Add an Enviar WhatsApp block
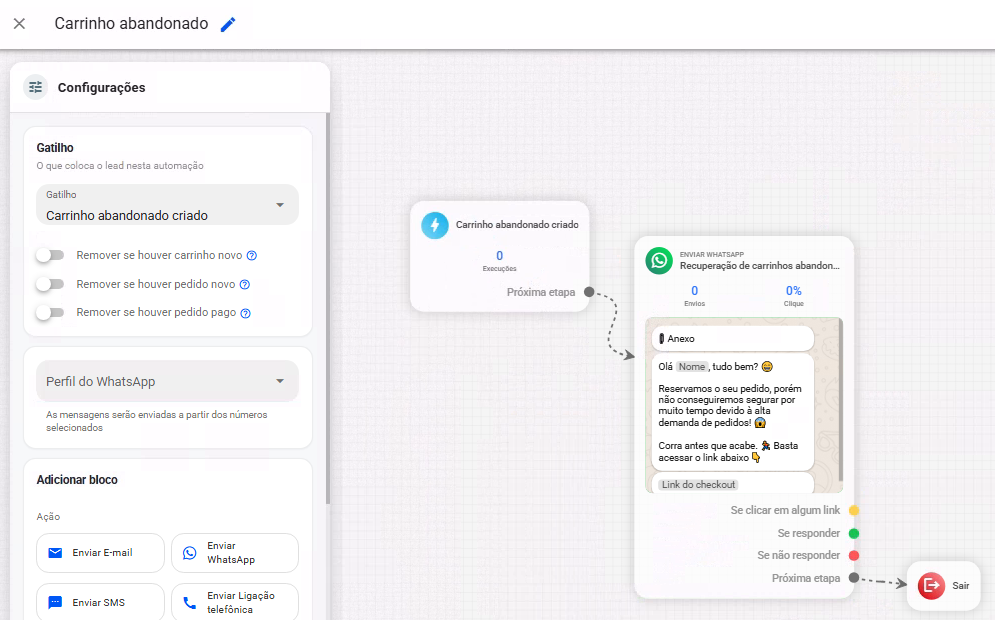The width and height of the screenshot is (995, 620). pos(235,553)
